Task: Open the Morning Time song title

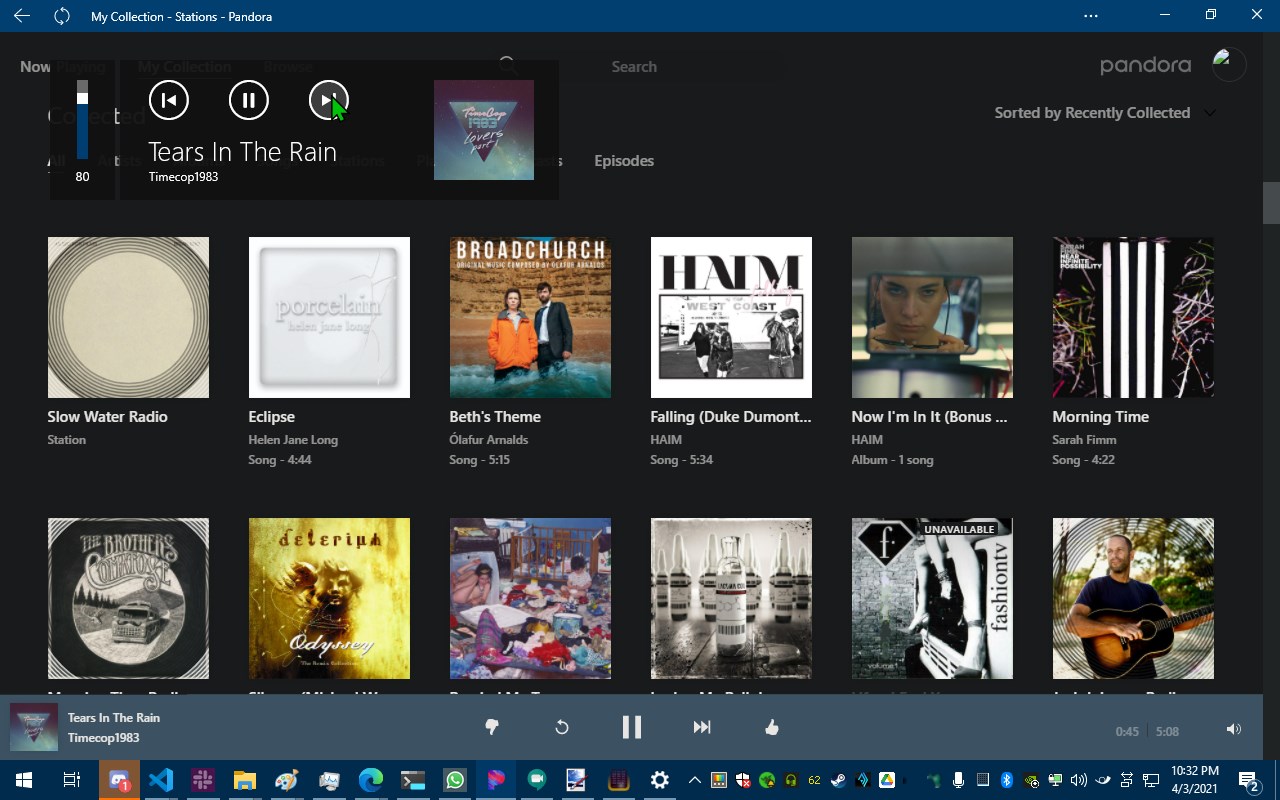Action: (x=1100, y=417)
